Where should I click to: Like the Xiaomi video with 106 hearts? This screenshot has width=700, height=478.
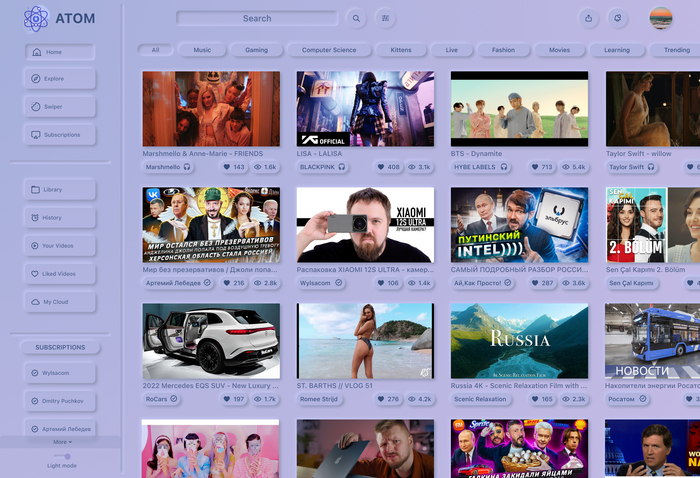tap(381, 283)
